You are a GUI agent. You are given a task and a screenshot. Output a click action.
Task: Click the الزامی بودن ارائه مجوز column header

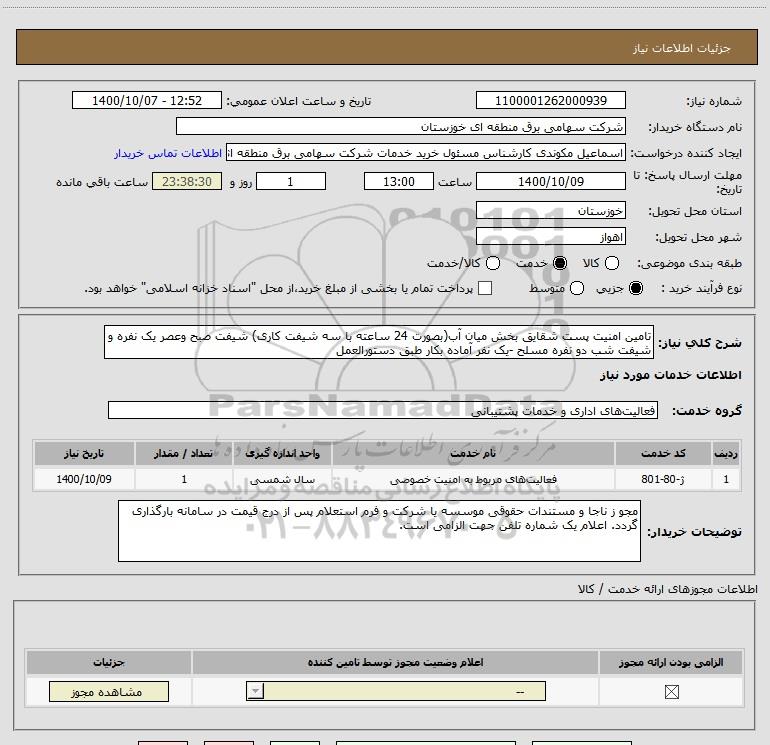(x=671, y=662)
